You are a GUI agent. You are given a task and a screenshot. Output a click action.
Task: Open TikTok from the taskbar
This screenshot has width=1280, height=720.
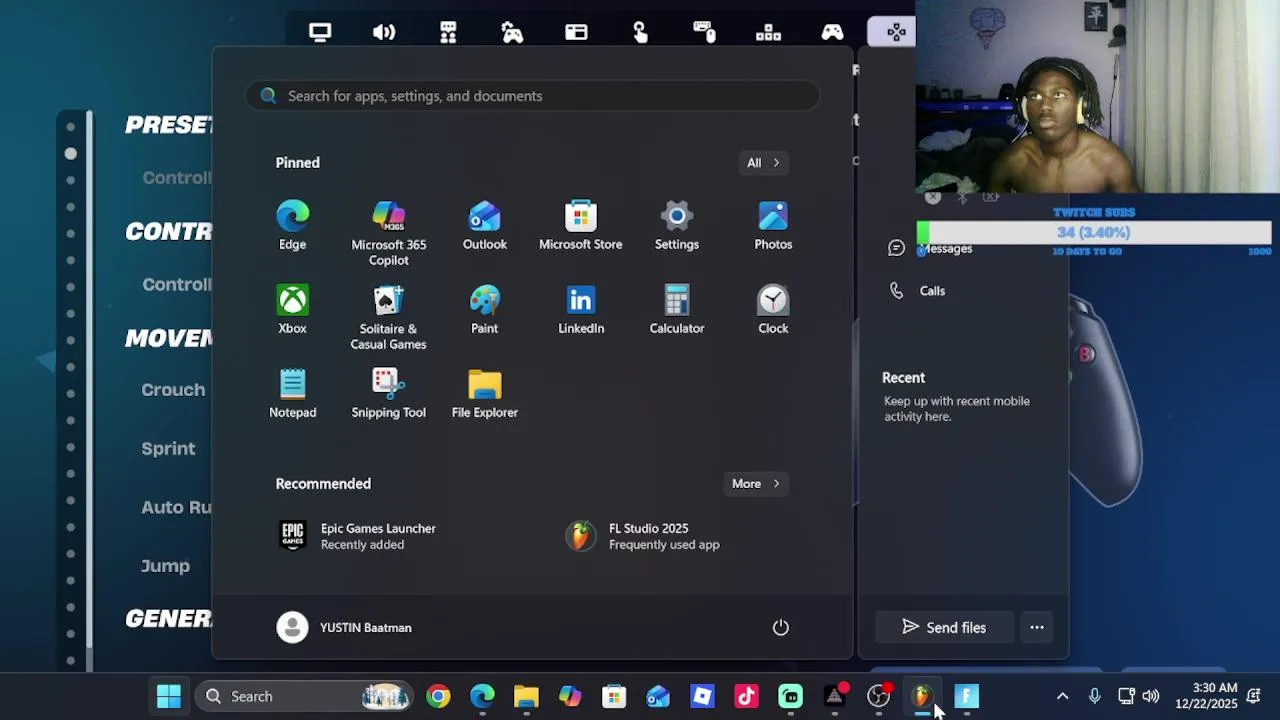coord(746,696)
